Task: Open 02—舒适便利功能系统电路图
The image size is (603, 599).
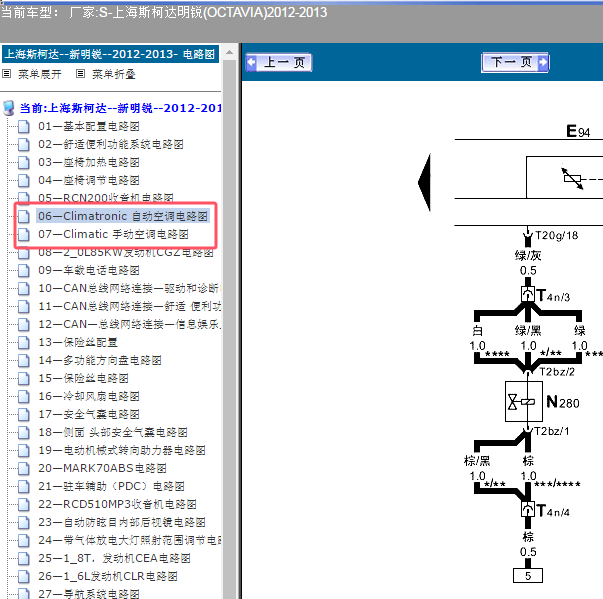Action: coord(110,144)
